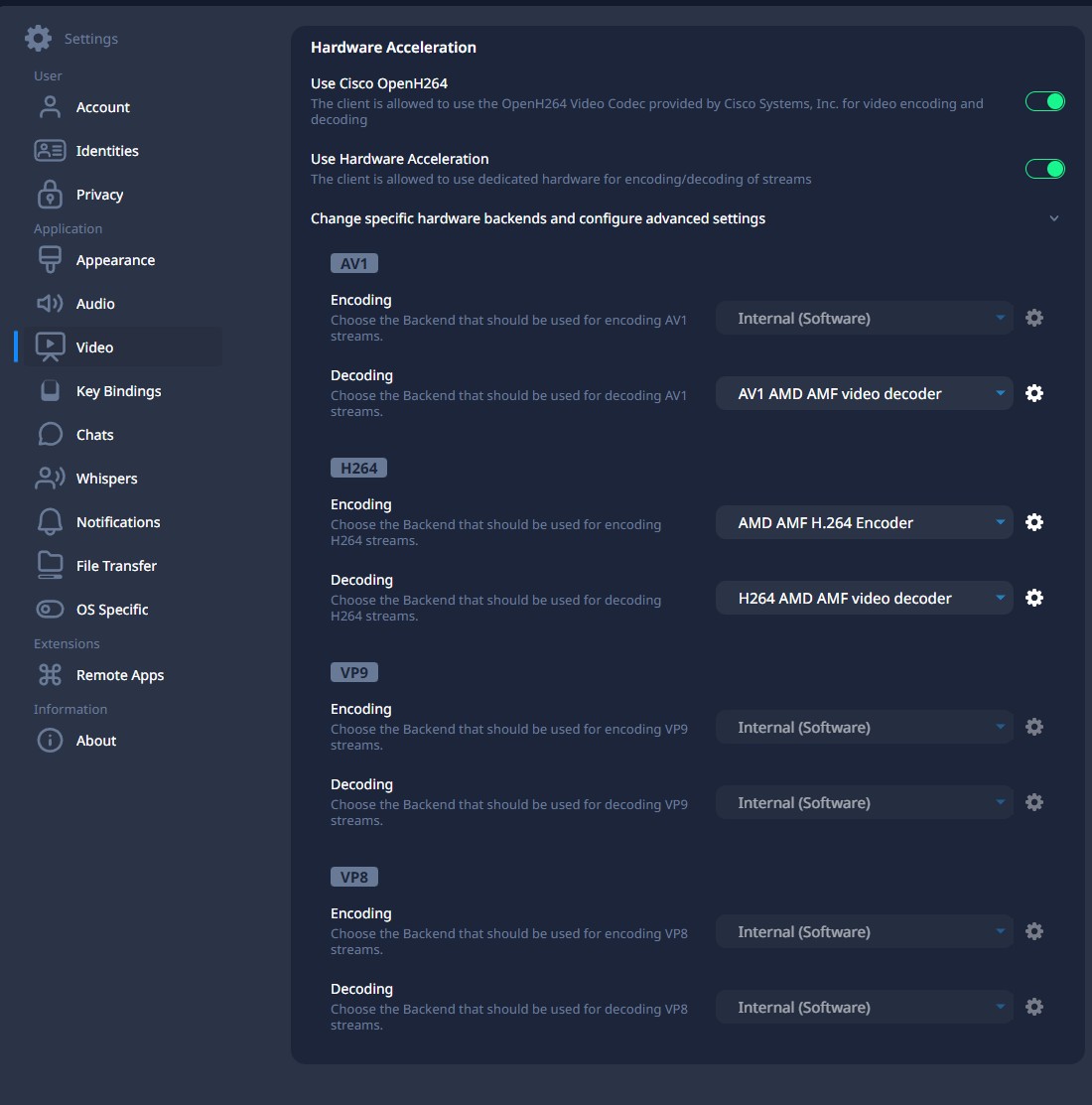This screenshot has width=1092, height=1105.
Task: Open the File Transfer settings section
Action: 116,566
